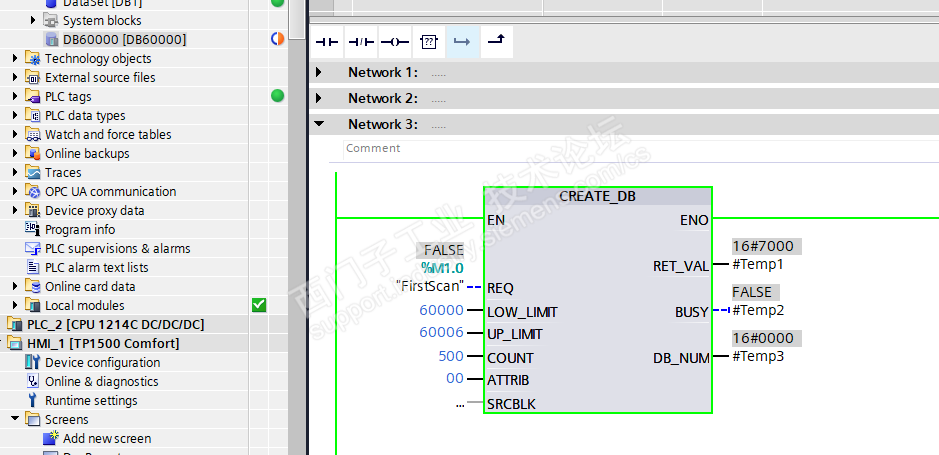Open PLC alarm text lists

coord(96,268)
